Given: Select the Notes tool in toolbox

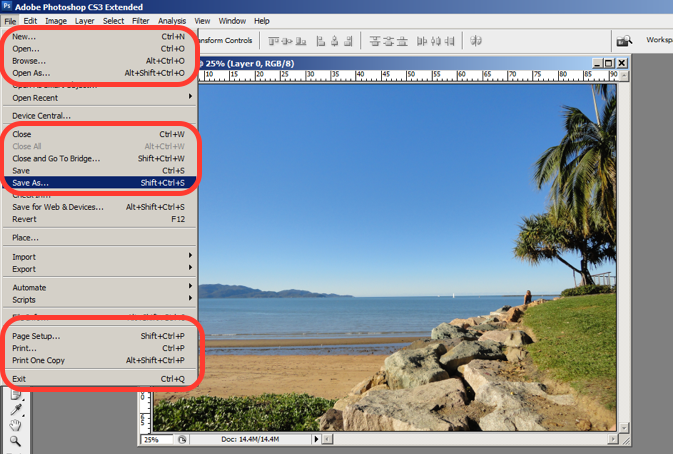Looking at the screenshot, I should coord(16,395).
